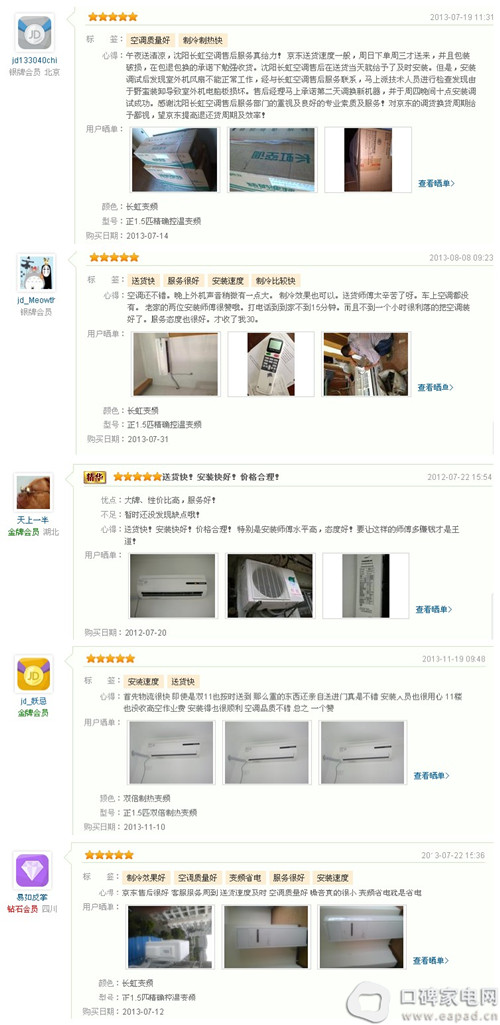Screen dimensions: 500x1025
Task: Click the 服务很好 tag in second review
Action: 182,280
